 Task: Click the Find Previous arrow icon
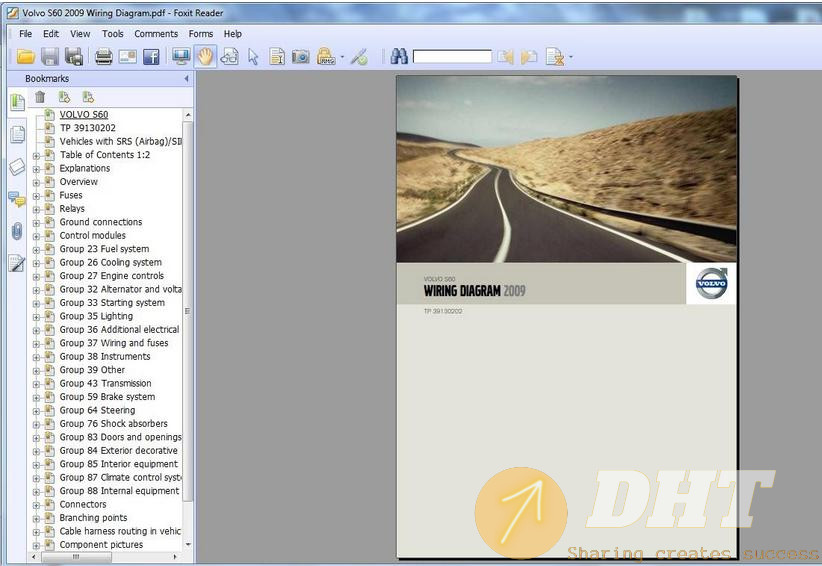click(x=505, y=57)
